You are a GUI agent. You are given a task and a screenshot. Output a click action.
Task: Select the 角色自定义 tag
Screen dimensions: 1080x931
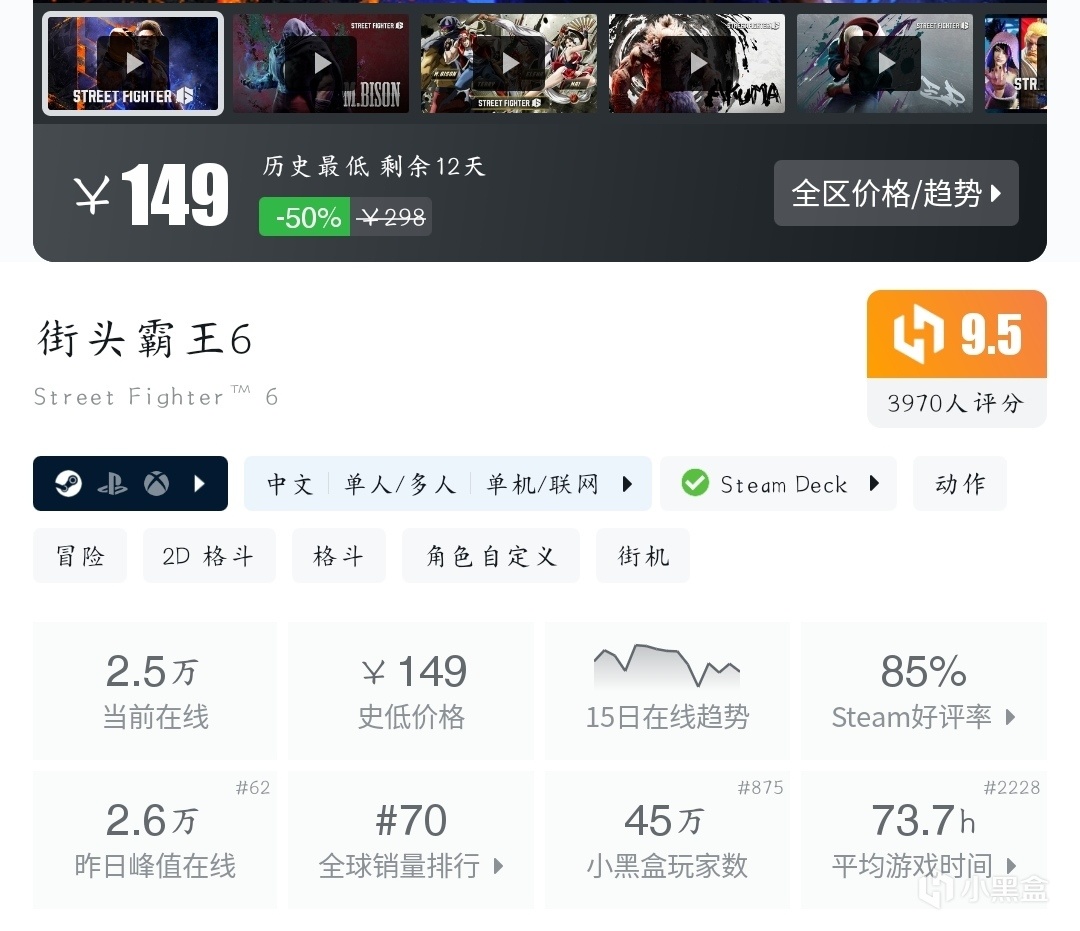(x=490, y=556)
